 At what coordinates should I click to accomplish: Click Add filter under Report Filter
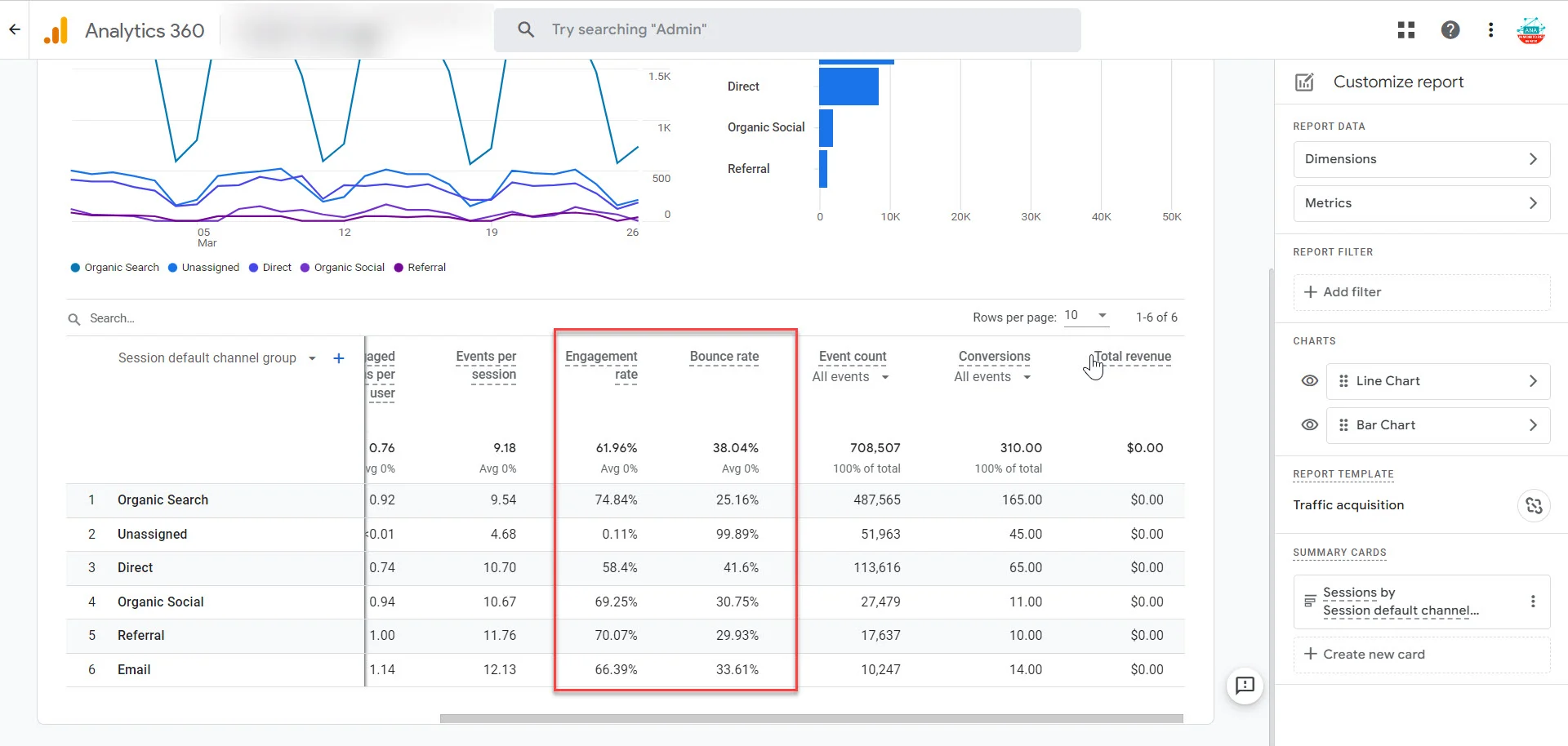[1343, 292]
